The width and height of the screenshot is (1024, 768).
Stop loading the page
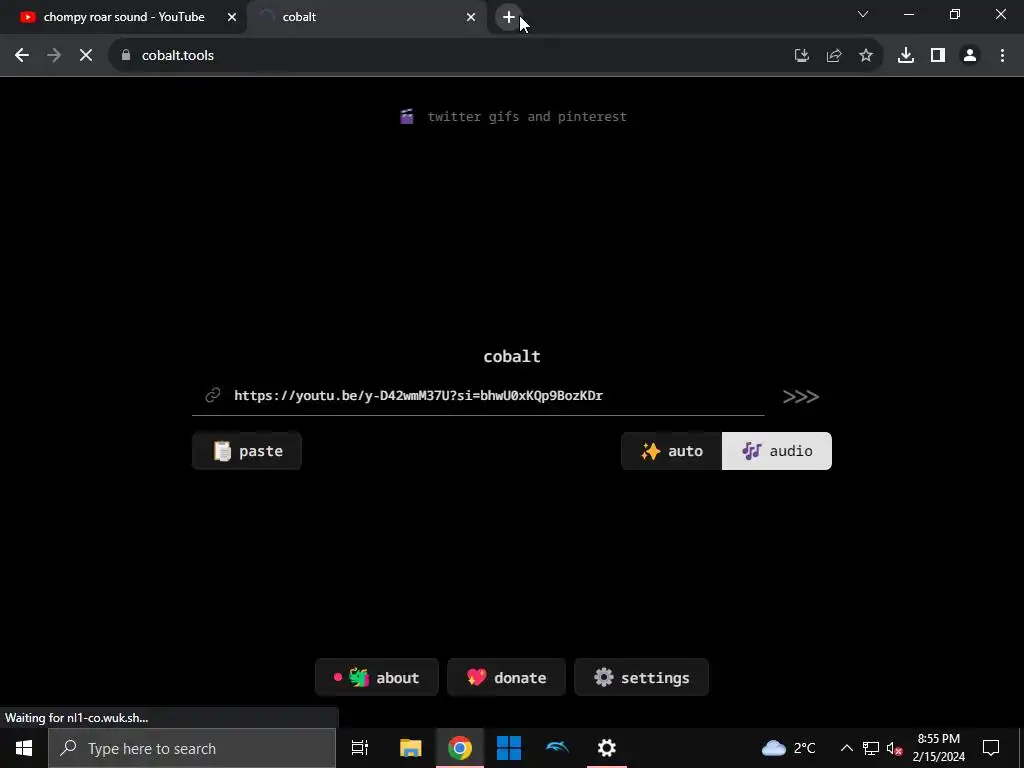pyautogui.click(x=86, y=56)
